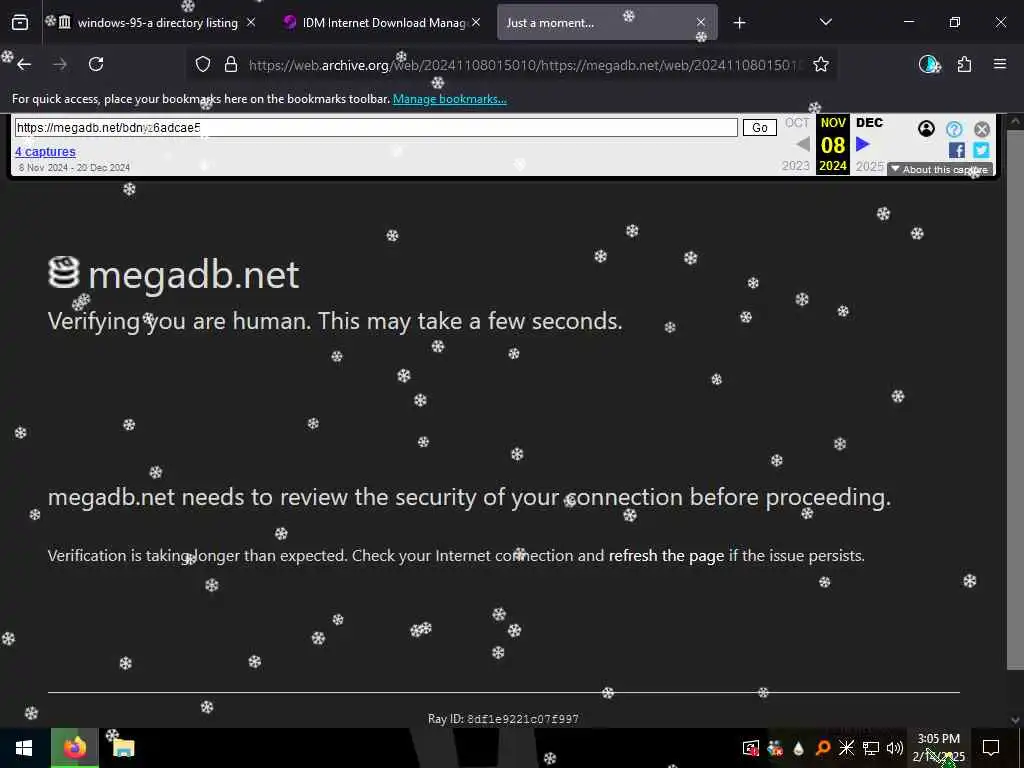Open network status tray icon
Screen dimensions: 1024x768
coord(871,748)
